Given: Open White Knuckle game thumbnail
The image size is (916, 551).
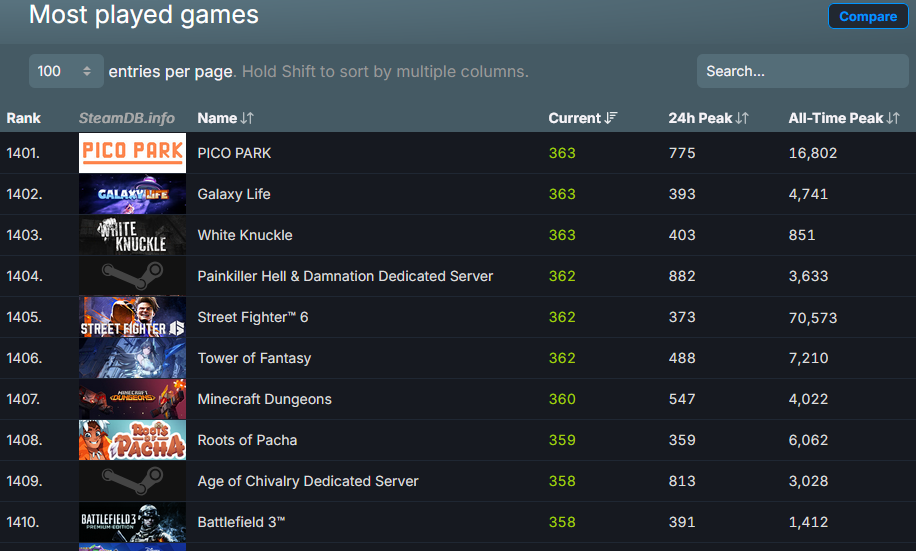Looking at the screenshot, I should [x=133, y=235].
